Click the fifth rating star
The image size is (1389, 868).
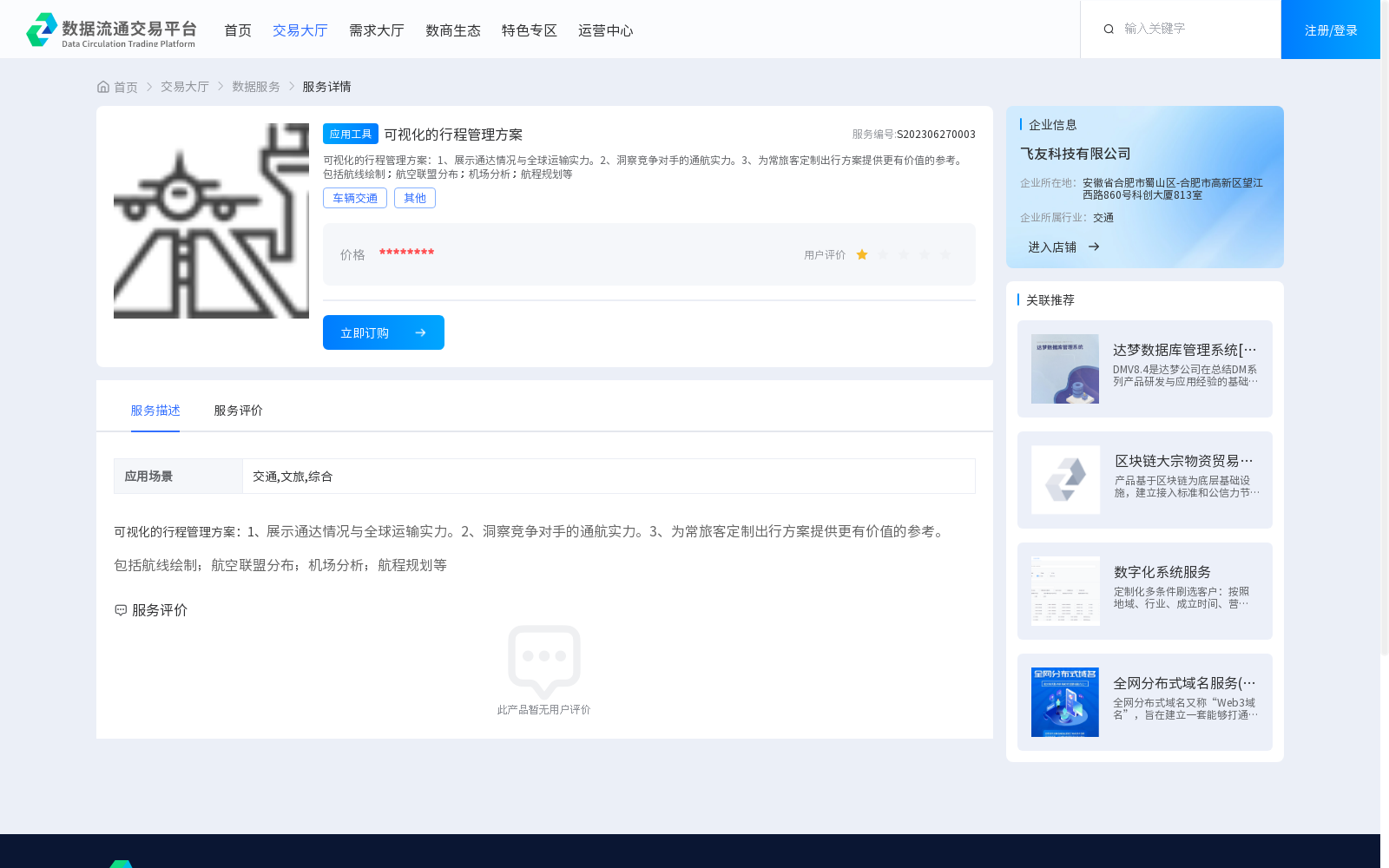pos(945,254)
